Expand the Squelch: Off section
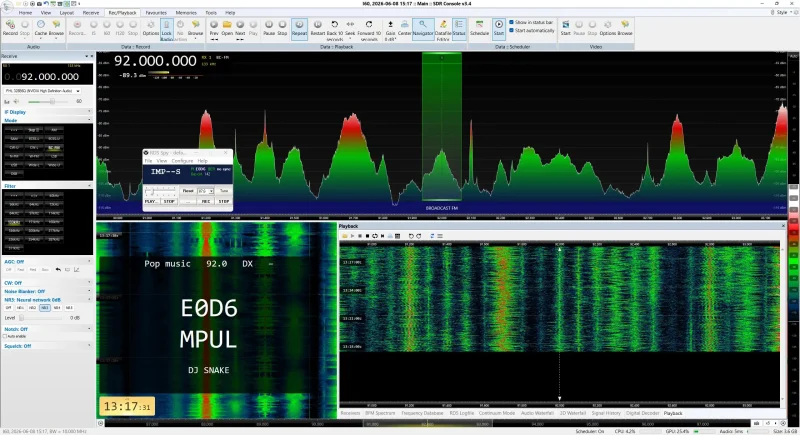Image resolution: width=800 pixels, height=435 pixels. click(89, 346)
